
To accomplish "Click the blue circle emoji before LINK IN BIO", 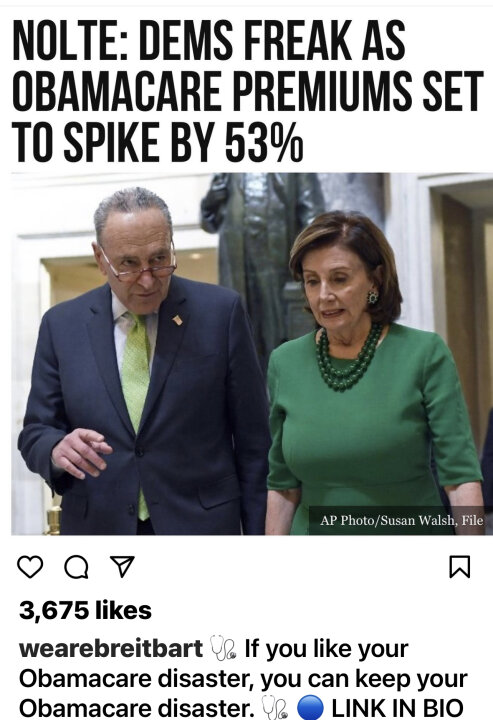I will point(310,707).
